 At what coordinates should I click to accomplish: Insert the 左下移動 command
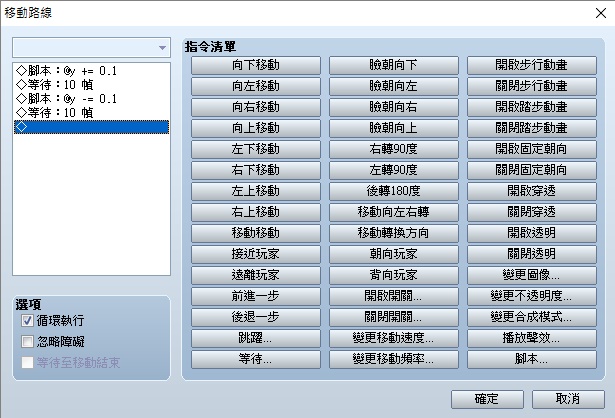click(x=256, y=149)
